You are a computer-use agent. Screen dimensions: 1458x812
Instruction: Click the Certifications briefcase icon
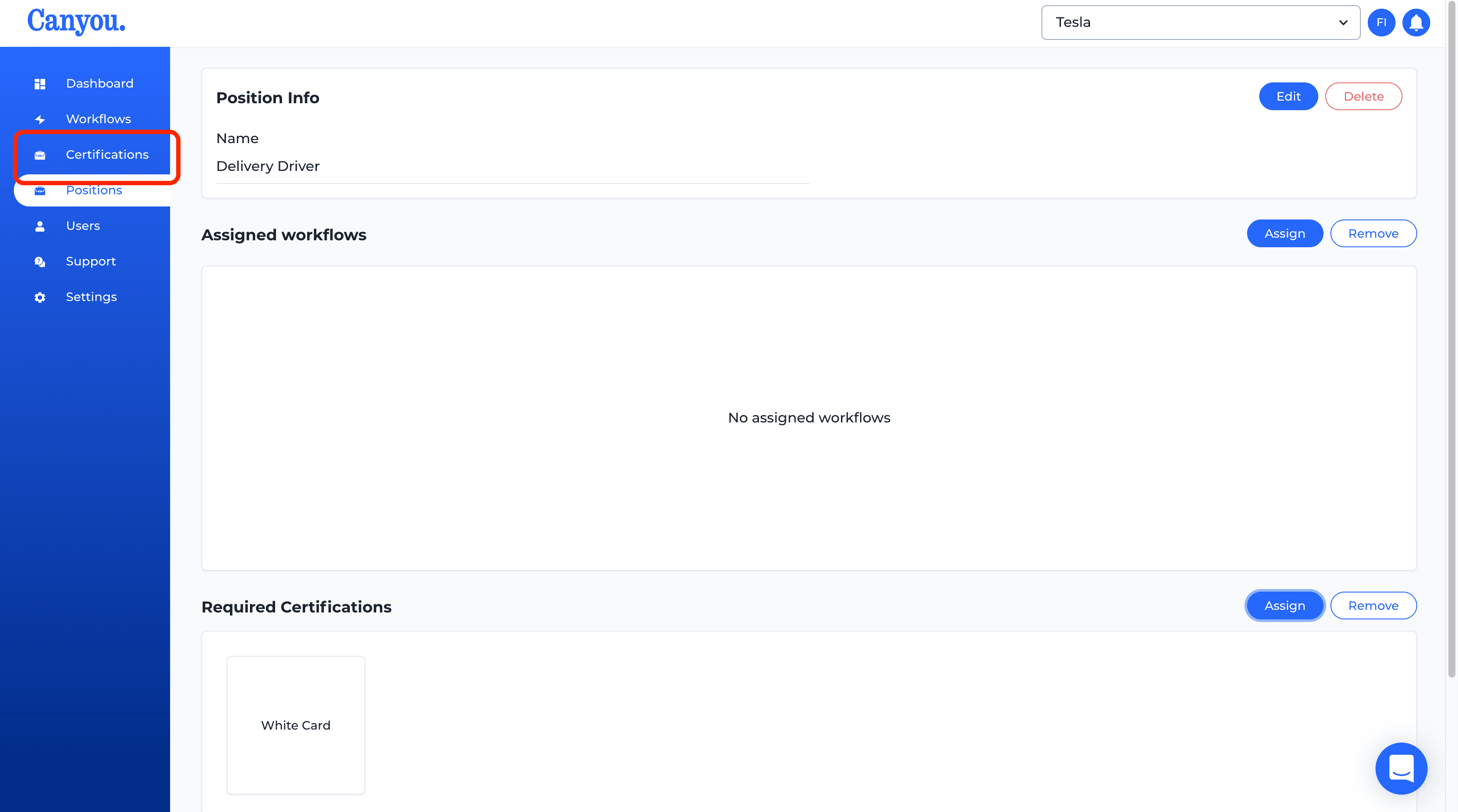click(39, 155)
